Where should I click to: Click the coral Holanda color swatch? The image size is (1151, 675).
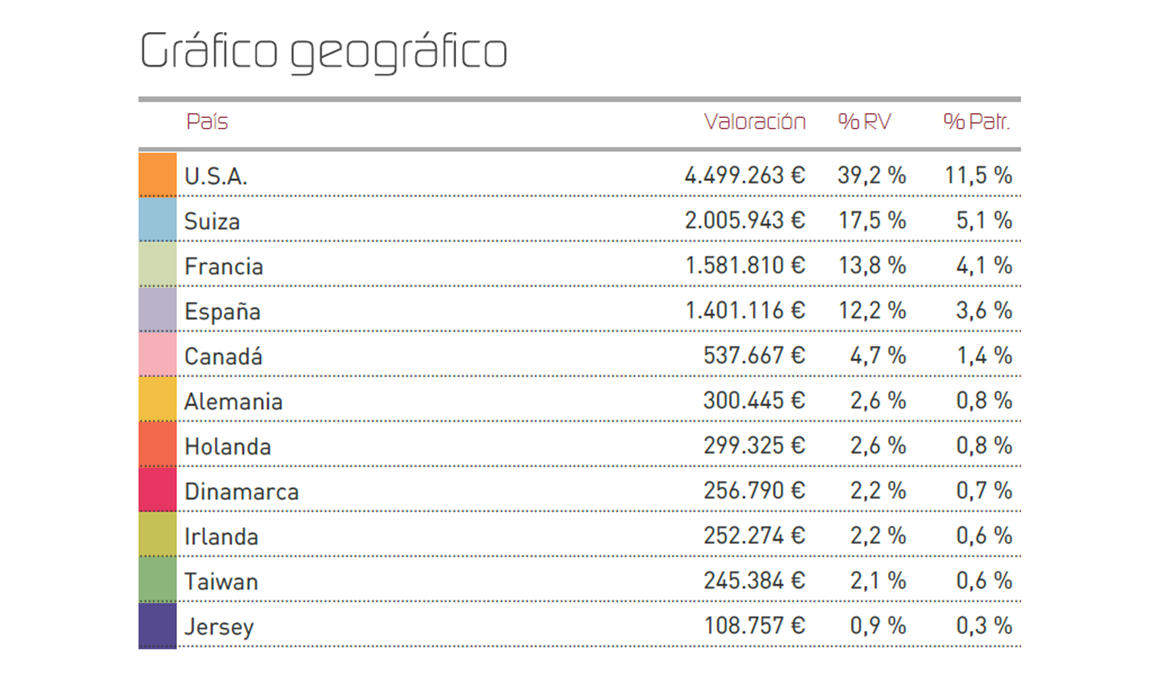tap(157, 445)
